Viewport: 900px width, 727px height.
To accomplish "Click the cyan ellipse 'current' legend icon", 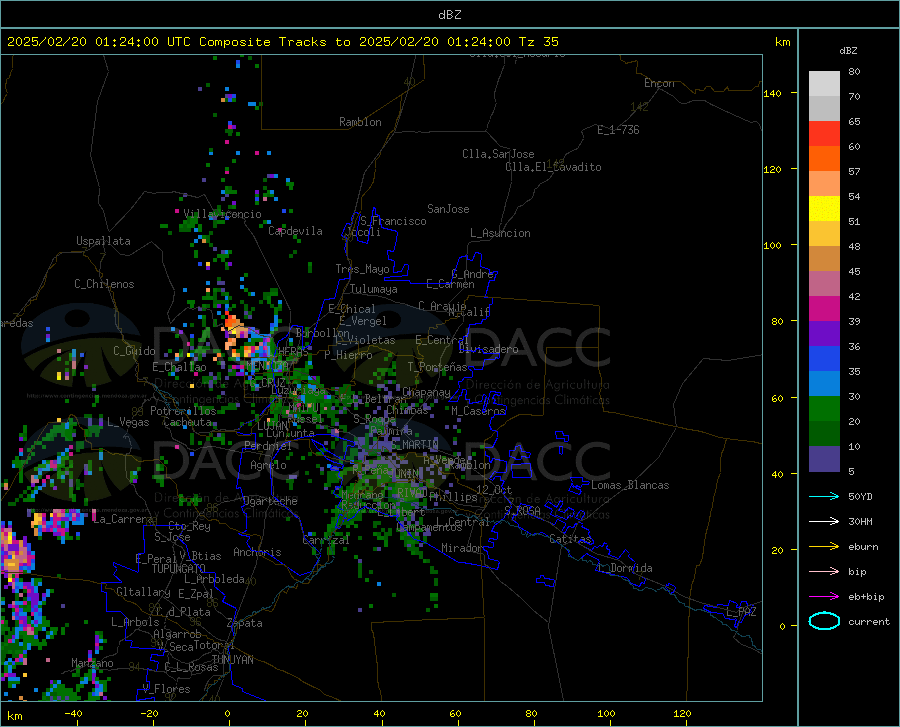I will [x=824, y=621].
